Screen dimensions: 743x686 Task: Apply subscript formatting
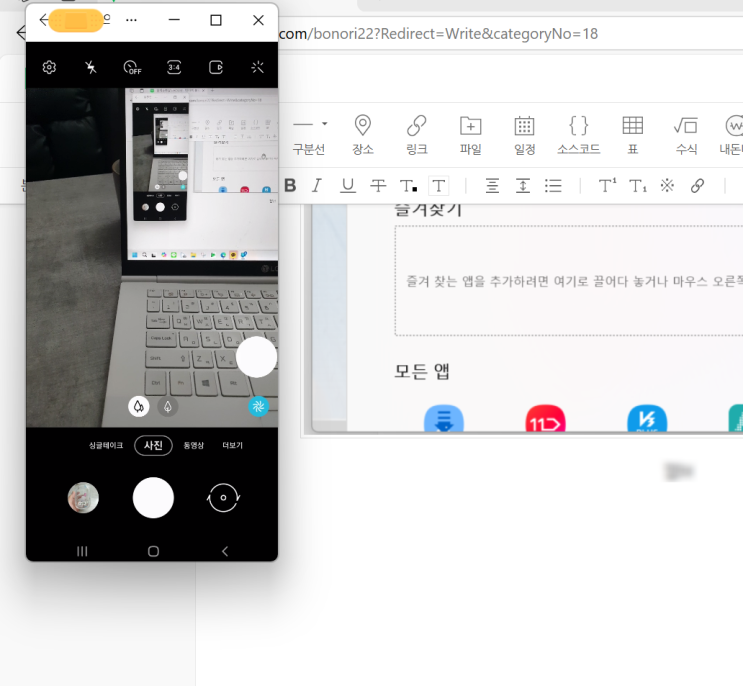coord(638,185)
